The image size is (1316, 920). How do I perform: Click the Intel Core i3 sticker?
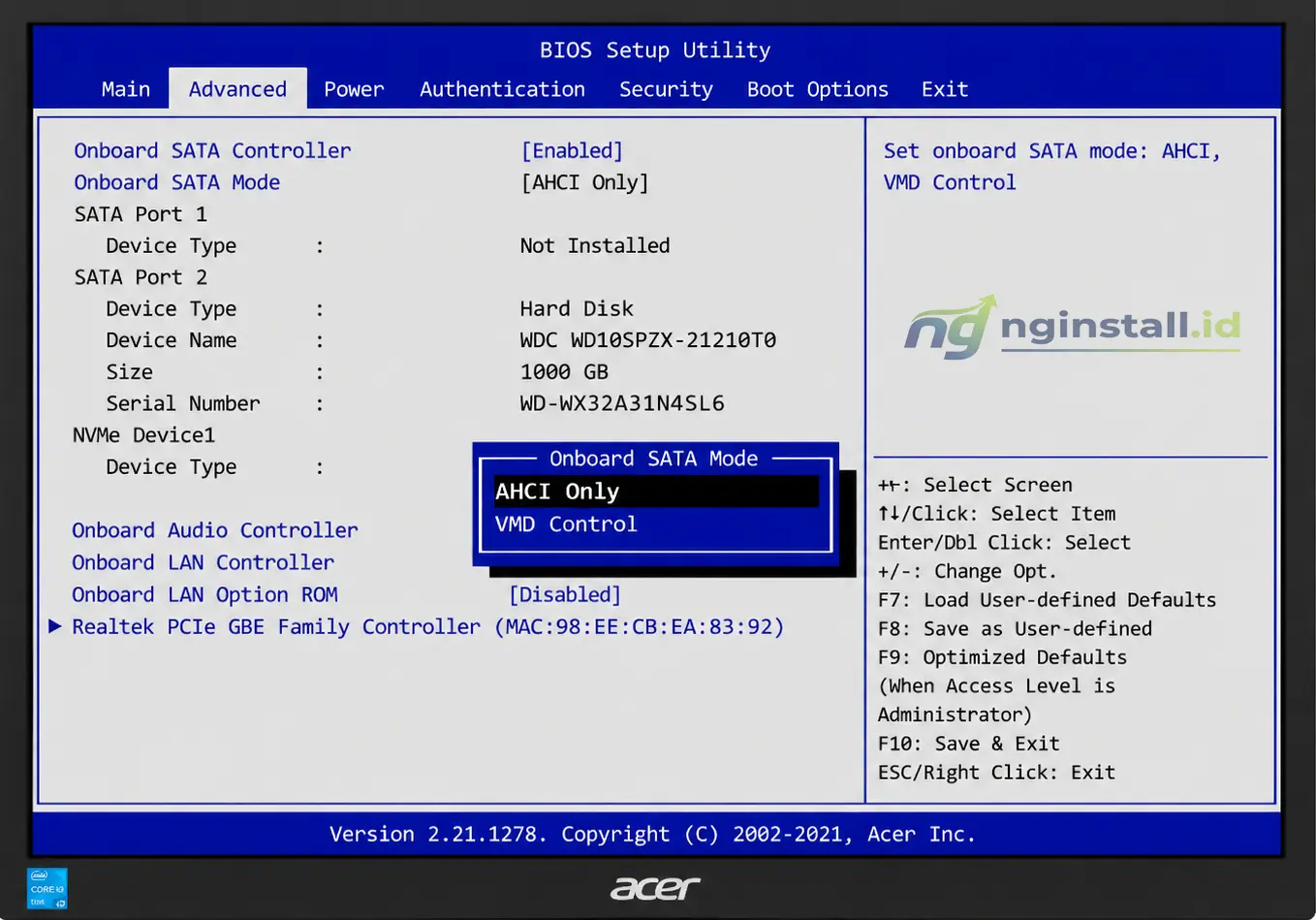(x=47, y=889)
